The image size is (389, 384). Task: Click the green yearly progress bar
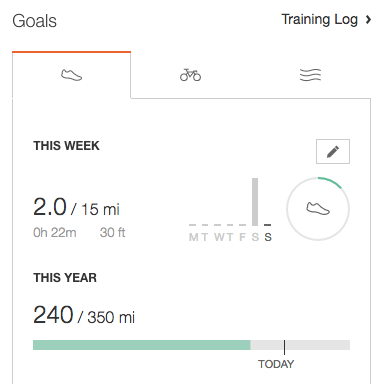point(142,345)
